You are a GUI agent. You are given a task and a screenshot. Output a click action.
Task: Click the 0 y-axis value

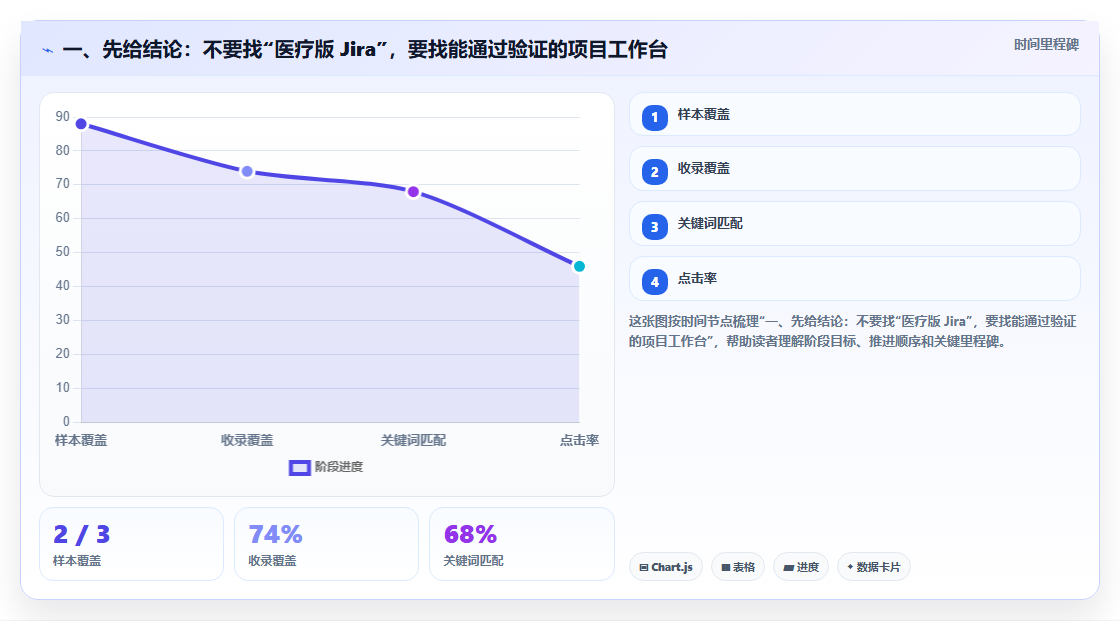pos(66,422)
